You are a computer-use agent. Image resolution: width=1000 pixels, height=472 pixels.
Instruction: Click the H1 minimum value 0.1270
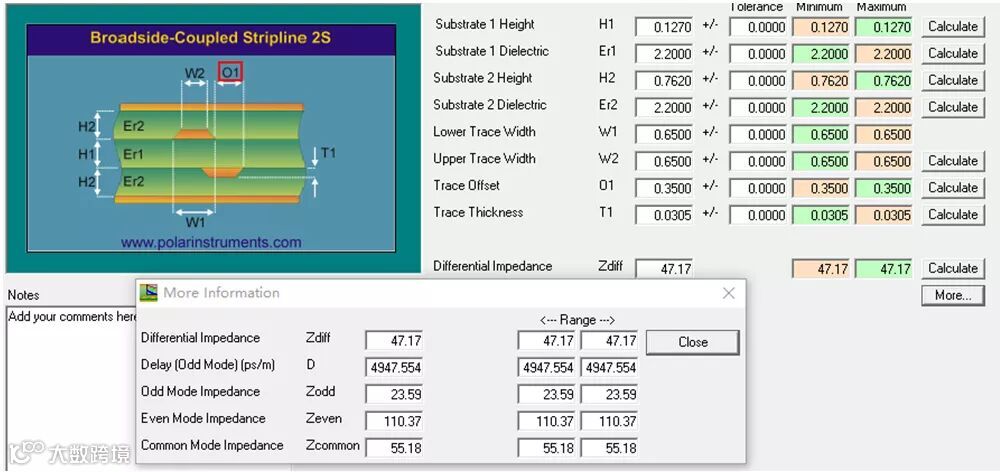coord(821,27)
